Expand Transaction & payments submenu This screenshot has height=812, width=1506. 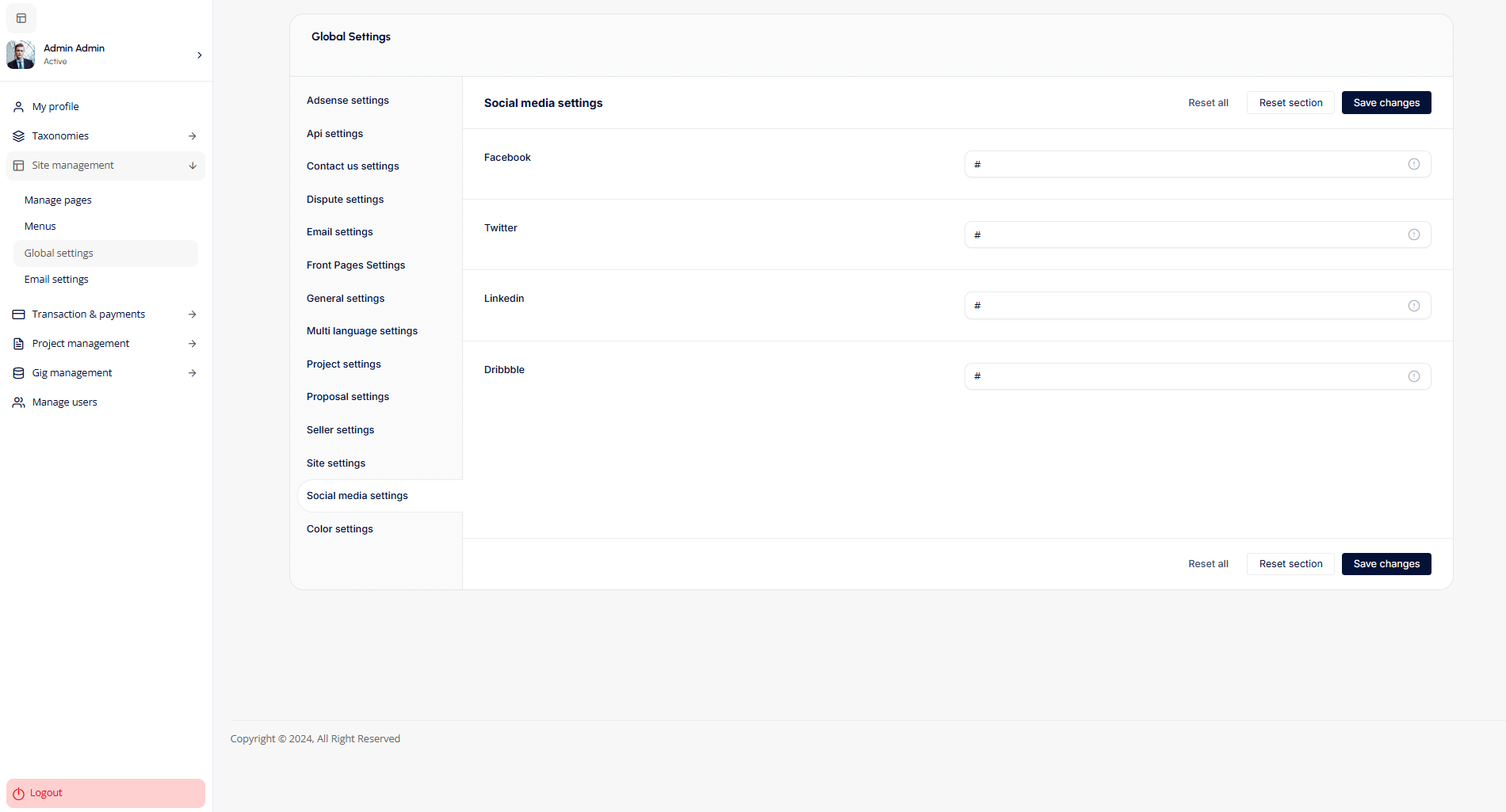[192, 315]
